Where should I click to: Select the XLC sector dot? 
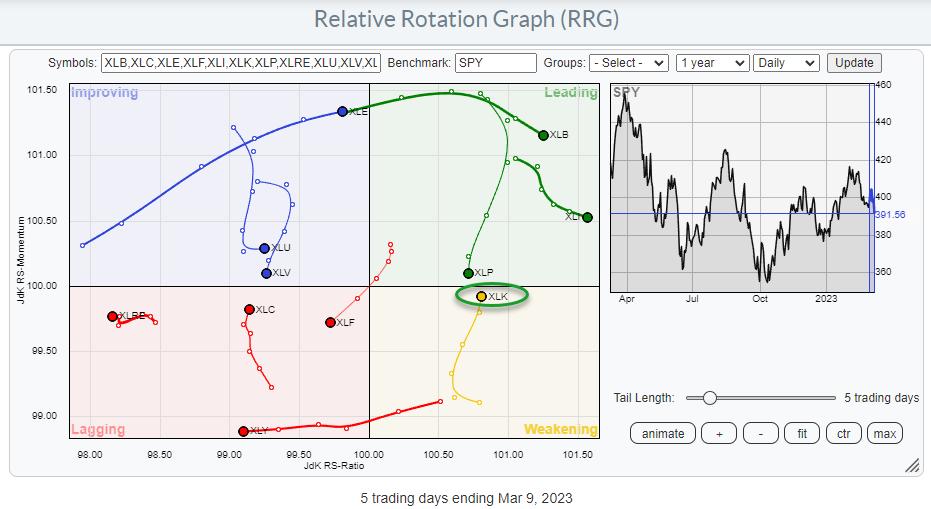(x=249, y=310)
